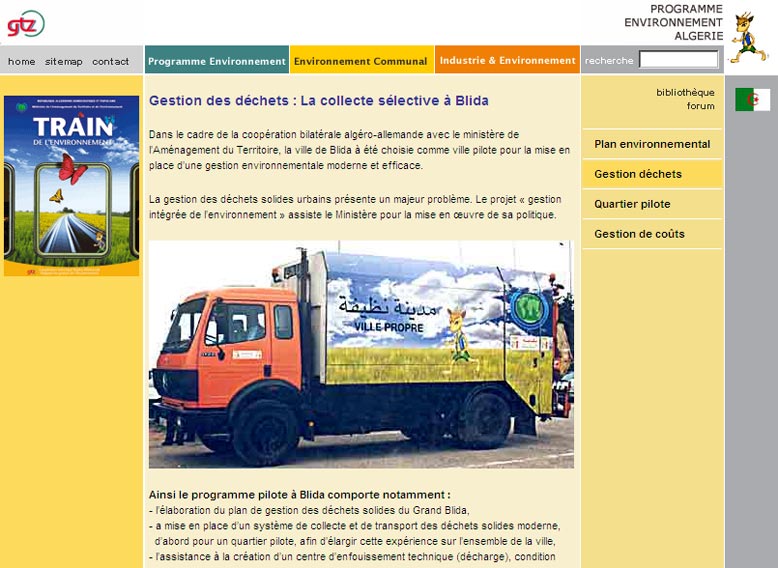Viewport: 778px width, 568px height.
Task: Open the Train de l'Environnement poster
Action: coord(71,186)
